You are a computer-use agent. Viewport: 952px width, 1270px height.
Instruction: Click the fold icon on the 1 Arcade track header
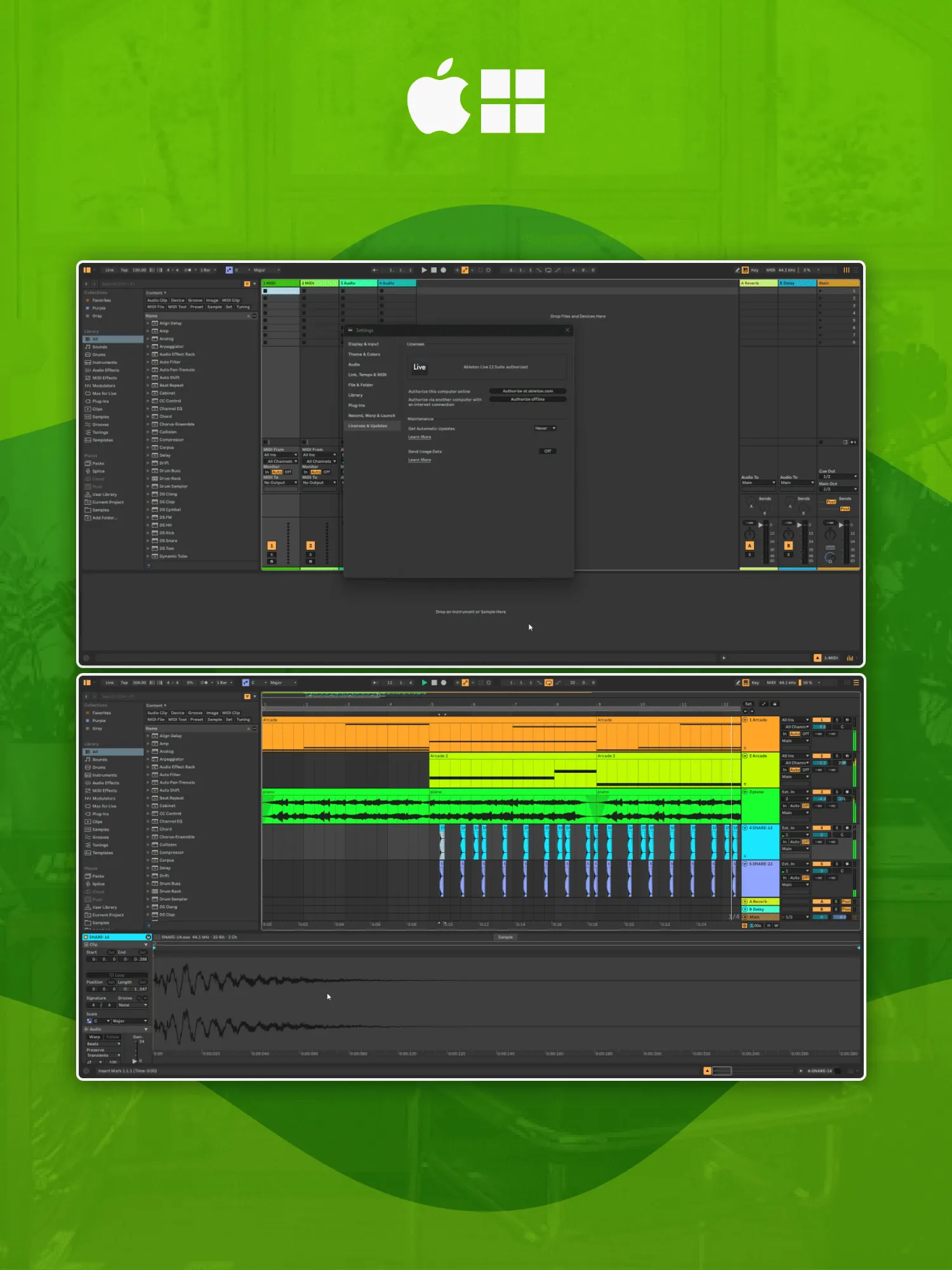[745, 720]
